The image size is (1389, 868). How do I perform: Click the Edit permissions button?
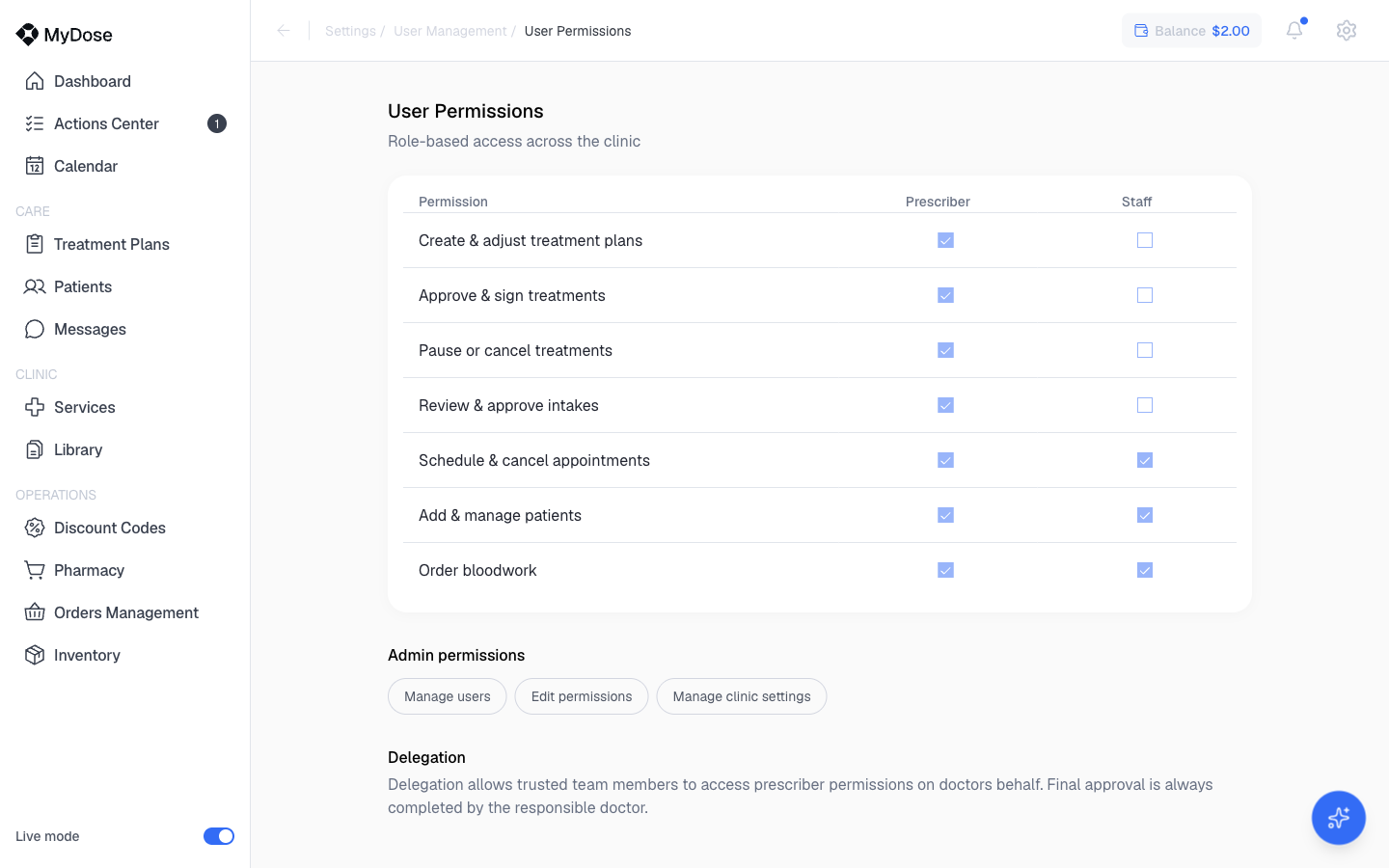pyautogui.click(x=582, y=696)
